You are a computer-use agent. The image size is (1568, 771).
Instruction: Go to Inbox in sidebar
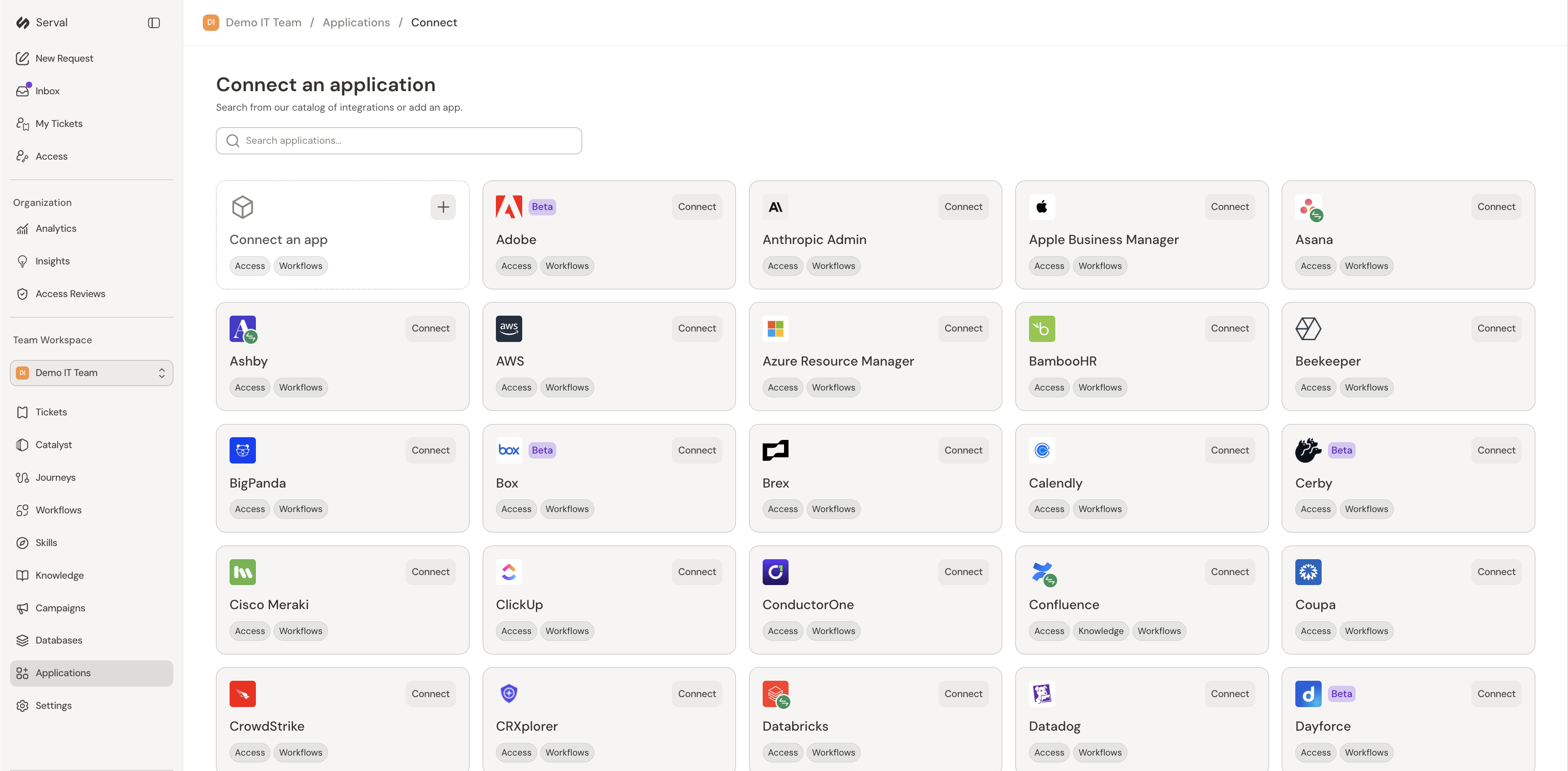point(91,91)
